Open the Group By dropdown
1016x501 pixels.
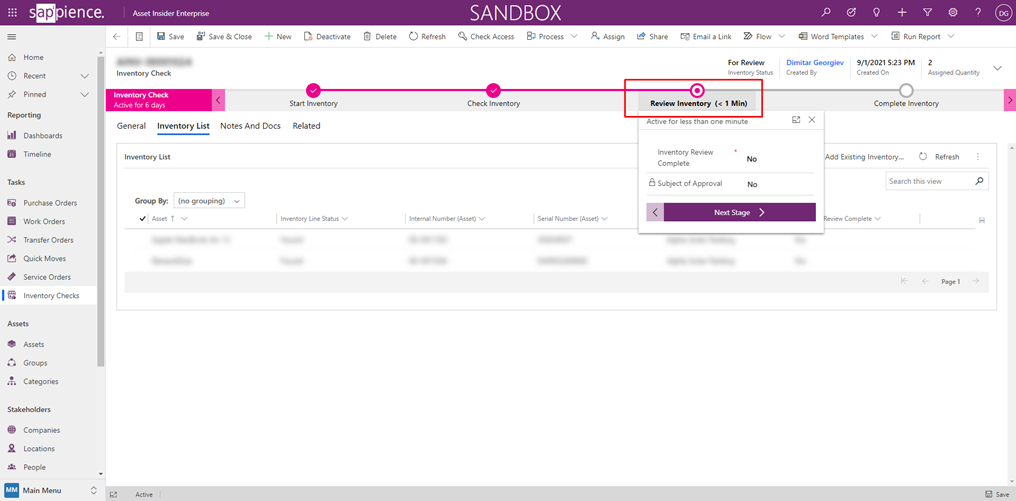tap(209, 201)
